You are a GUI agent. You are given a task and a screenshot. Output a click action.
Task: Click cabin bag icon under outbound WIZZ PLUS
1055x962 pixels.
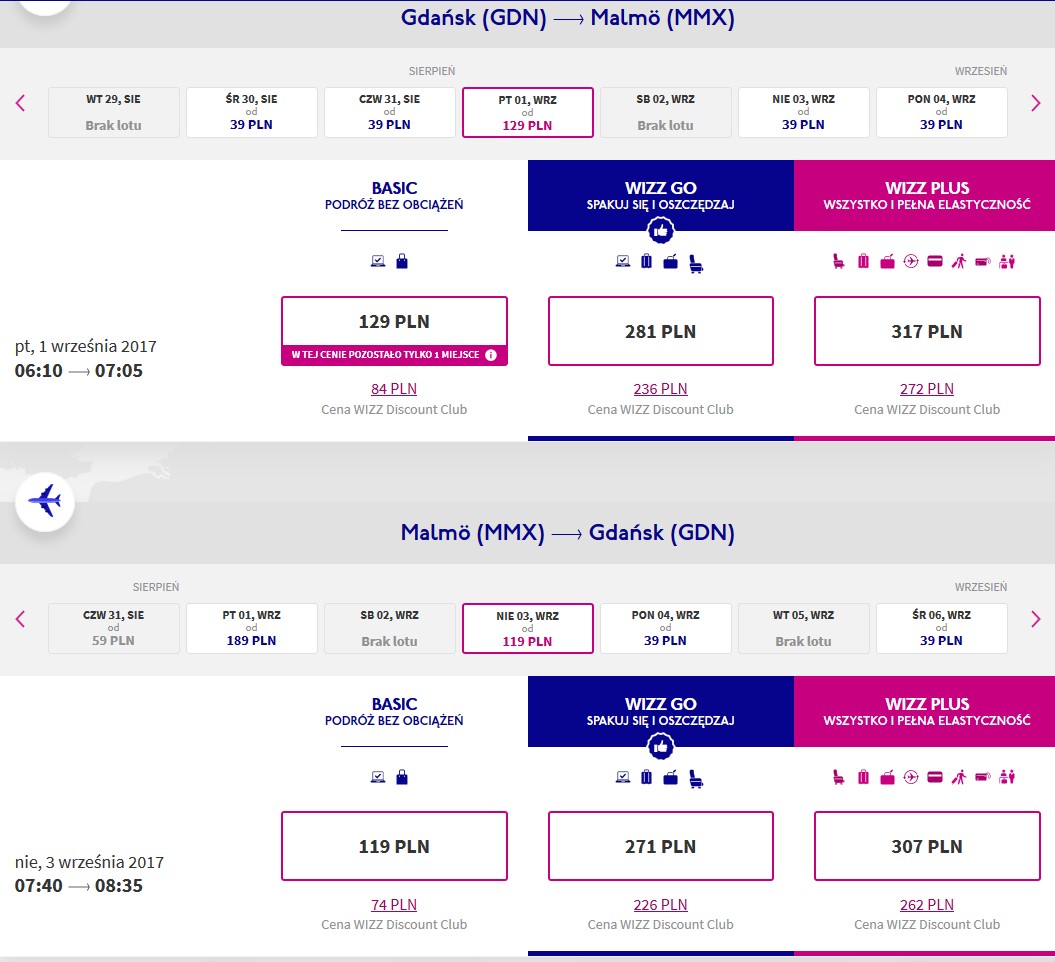click(887, 261)
